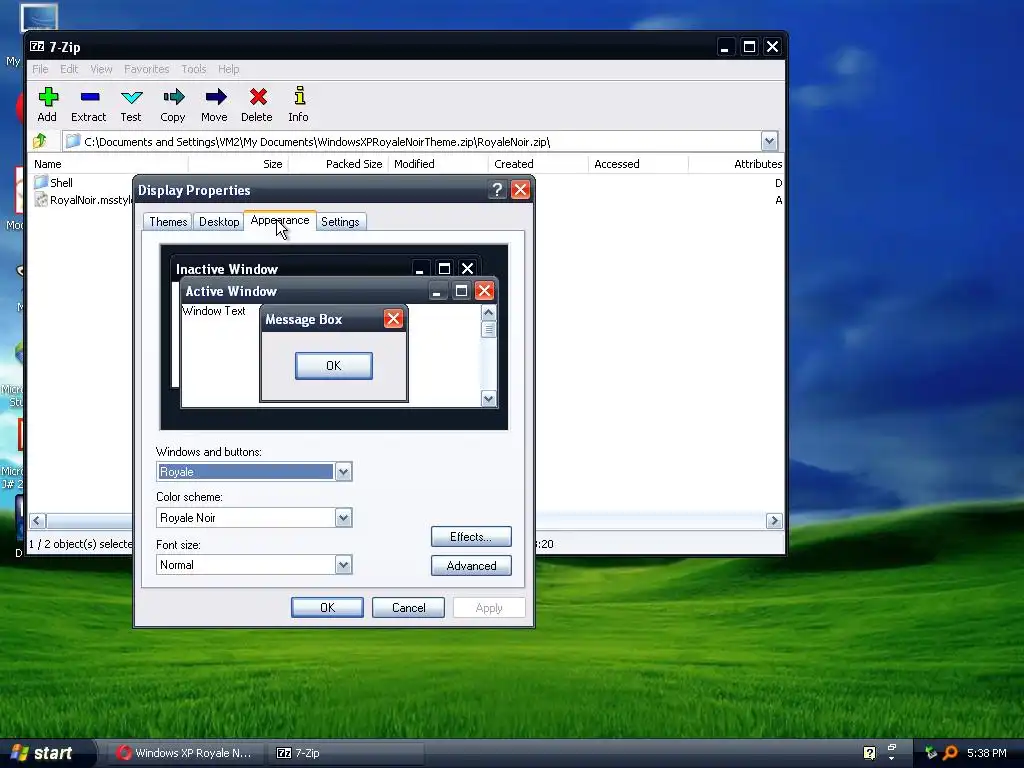Click the Add toolbar icon in 7-Zip
Viewport: 1024px width, 768px height.
pyautogui.click(x=47, y=104)
